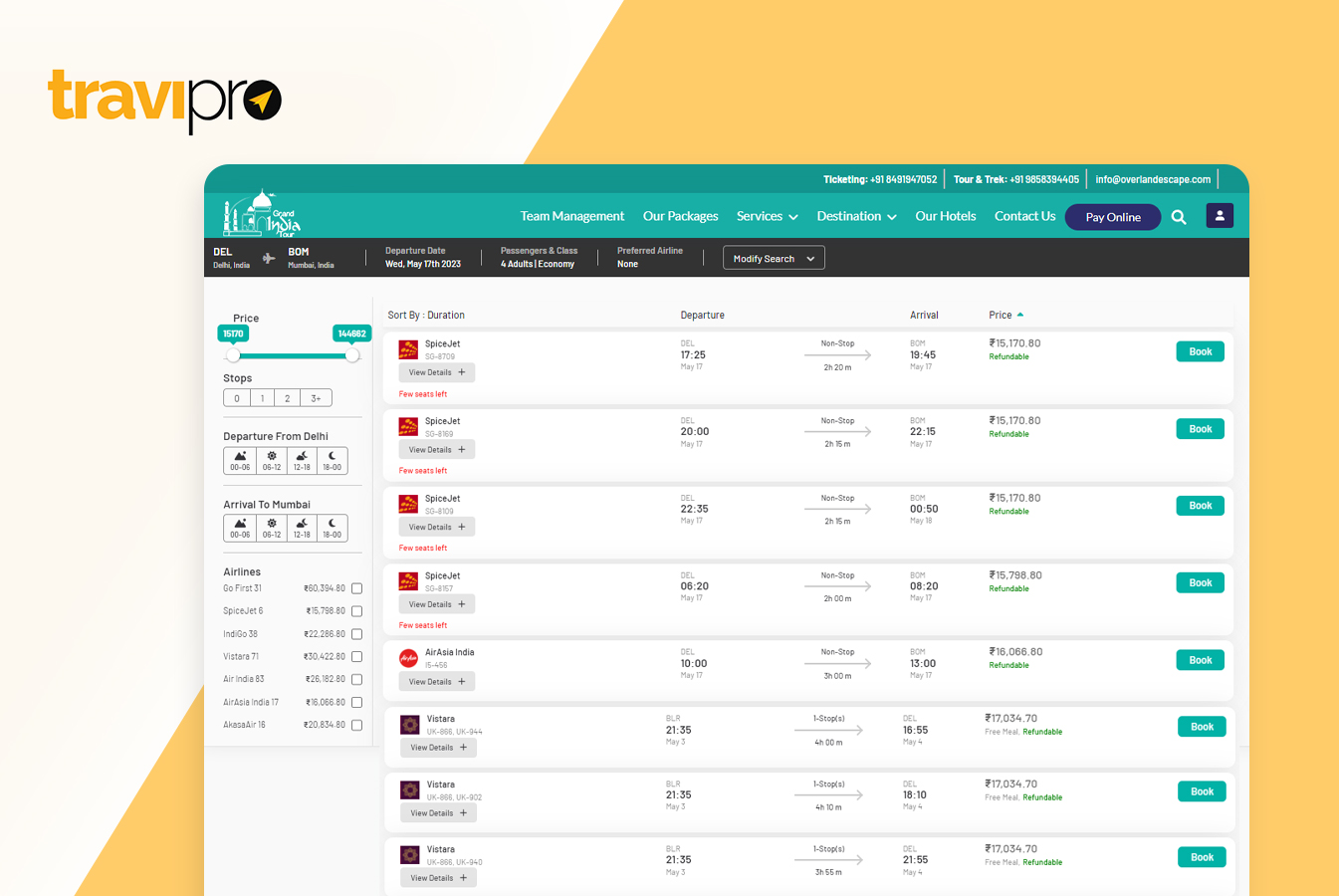Open Our Hotels menu item
The height and width of the screenshot is (896, 1339).
(x=946, y=216)
